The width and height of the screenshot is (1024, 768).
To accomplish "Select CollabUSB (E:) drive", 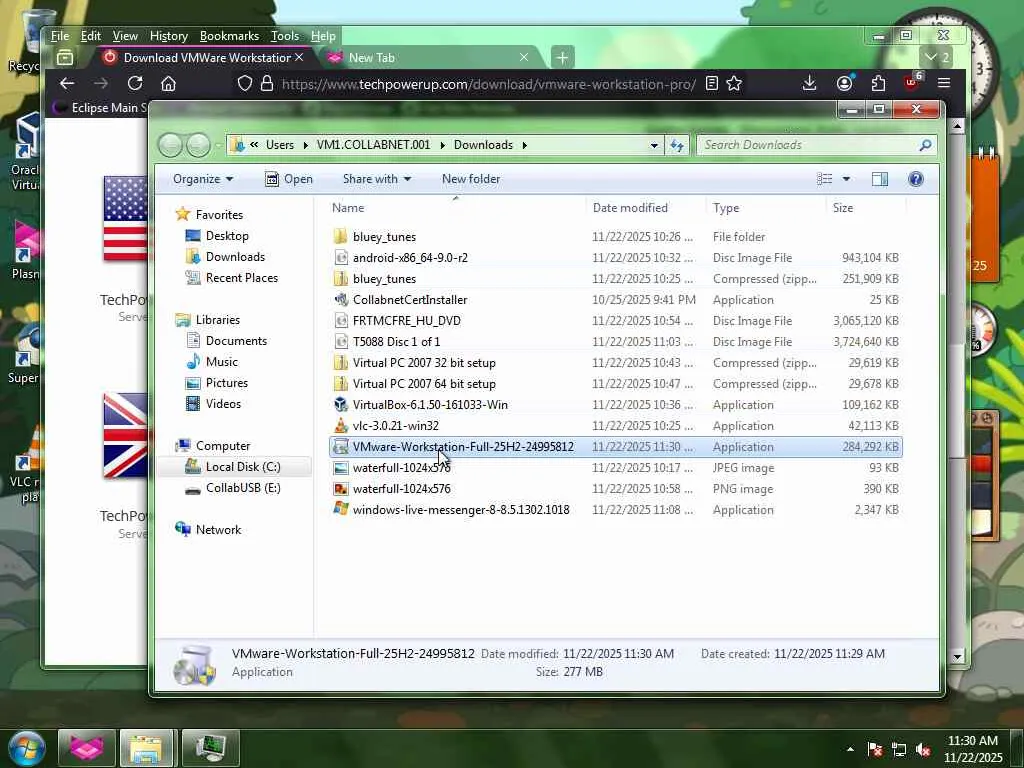I will coord(243,488).
